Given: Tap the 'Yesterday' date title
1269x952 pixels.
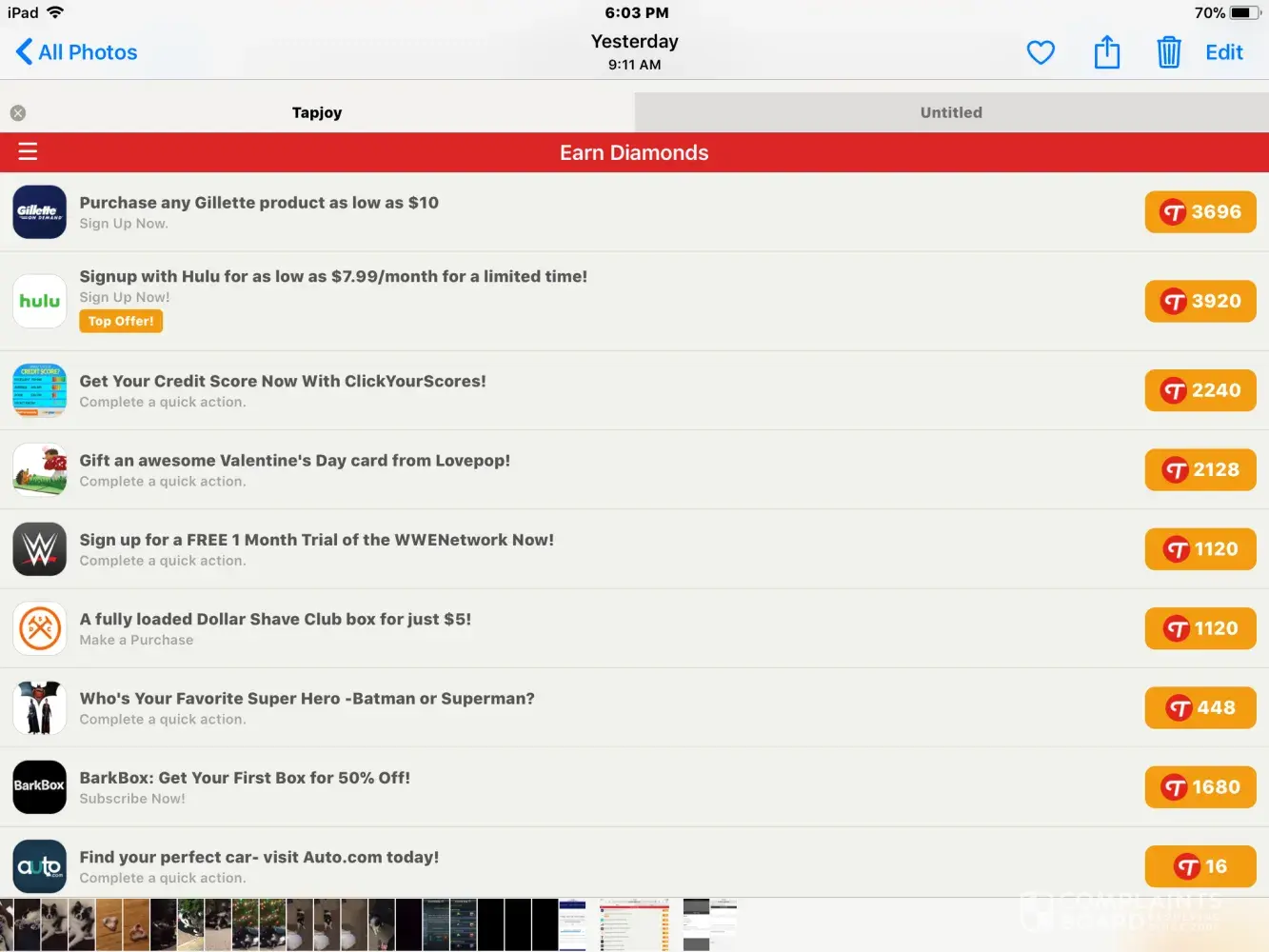Looking at the screenshot, I should click(x=635, y=42).
